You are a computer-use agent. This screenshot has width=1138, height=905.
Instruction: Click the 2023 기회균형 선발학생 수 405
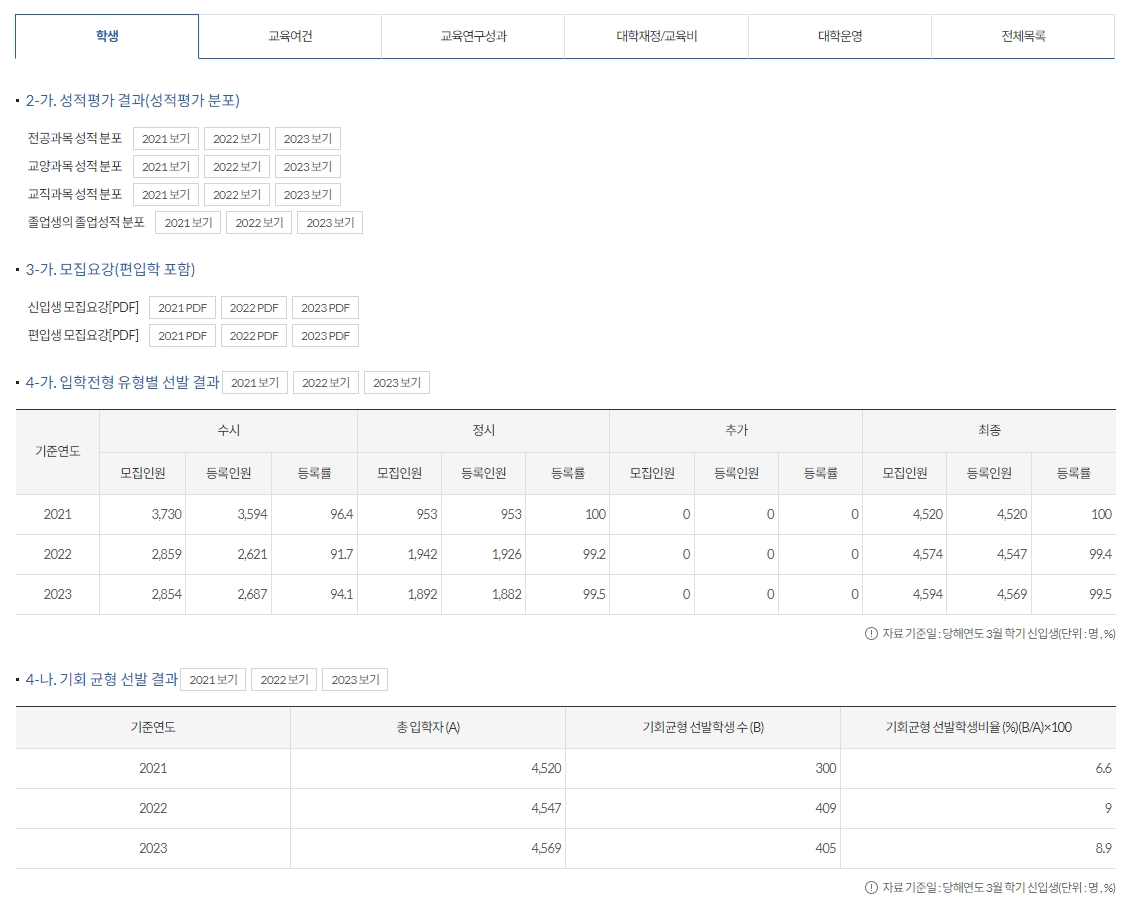[x=825, y=848]
